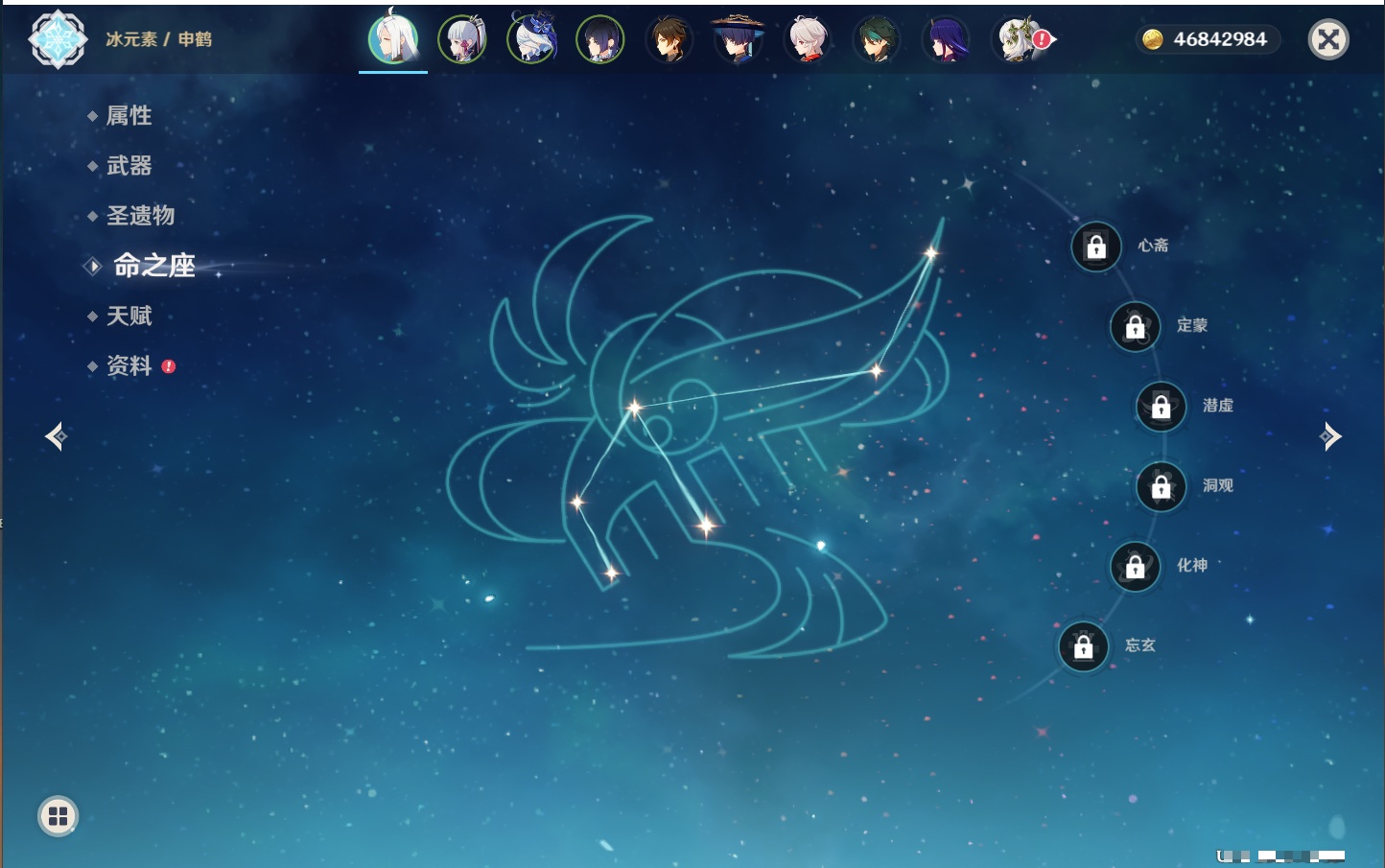Open the 圣遗物 artifacts menu
This screenshot has height=868, width=1385.
click(x=140, y=216)
